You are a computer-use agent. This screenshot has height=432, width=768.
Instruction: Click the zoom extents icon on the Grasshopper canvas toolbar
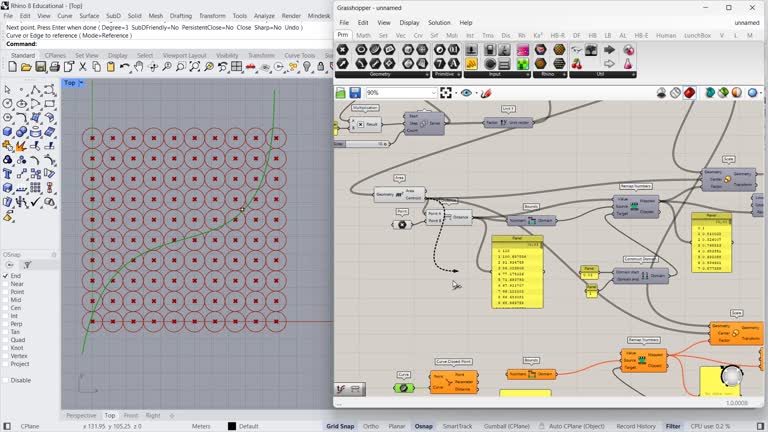click(x=446, y=93)
